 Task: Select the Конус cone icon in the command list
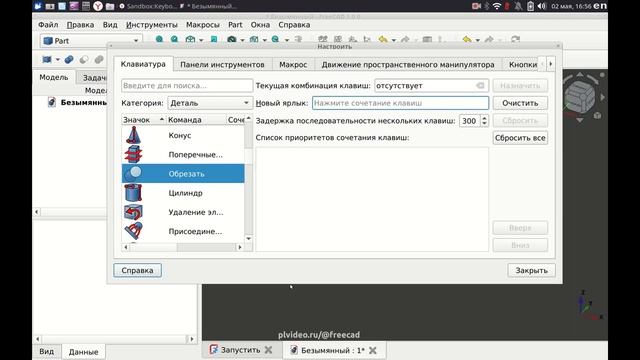click(133, 135)
